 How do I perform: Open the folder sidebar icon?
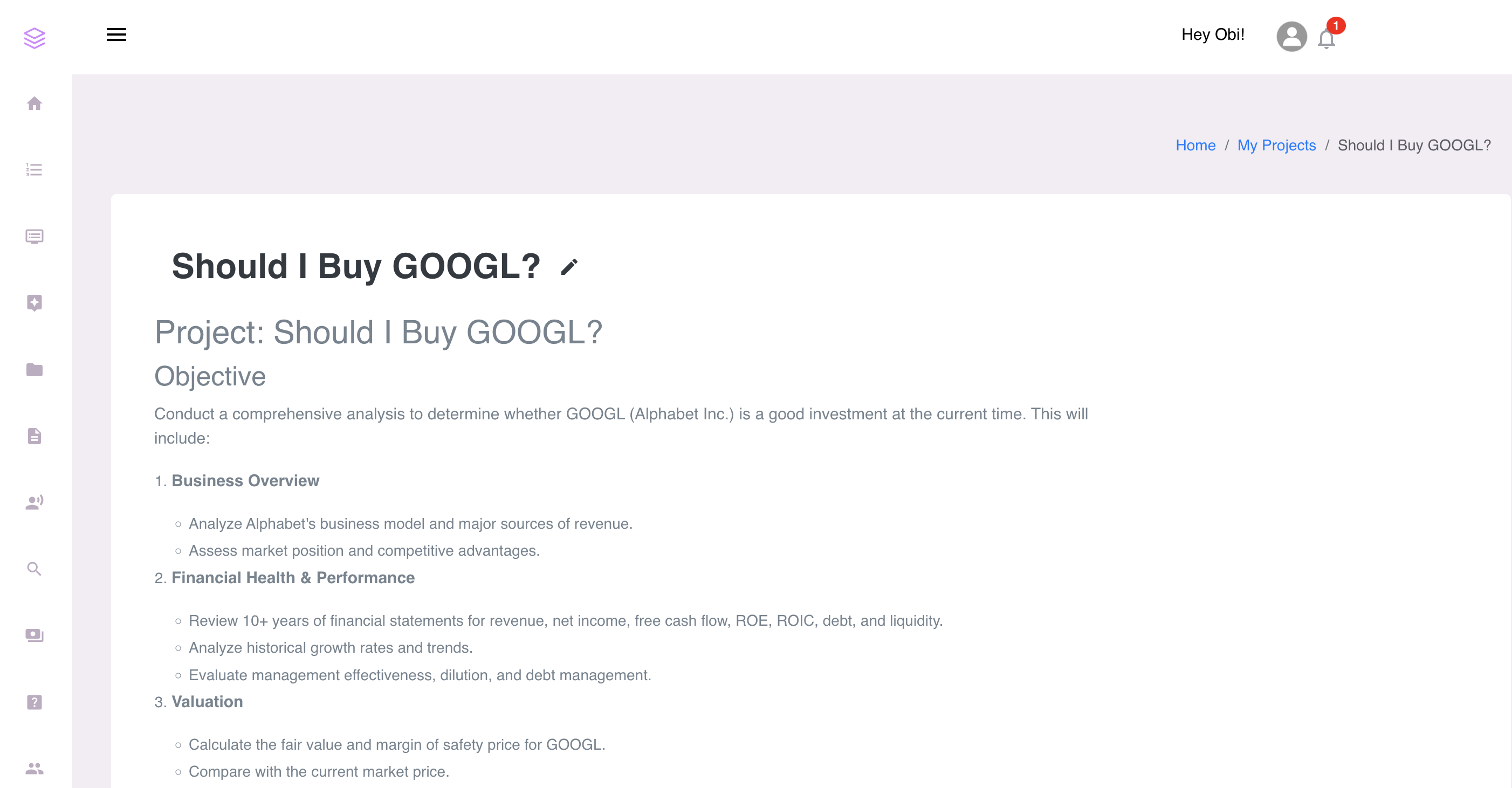35,370
